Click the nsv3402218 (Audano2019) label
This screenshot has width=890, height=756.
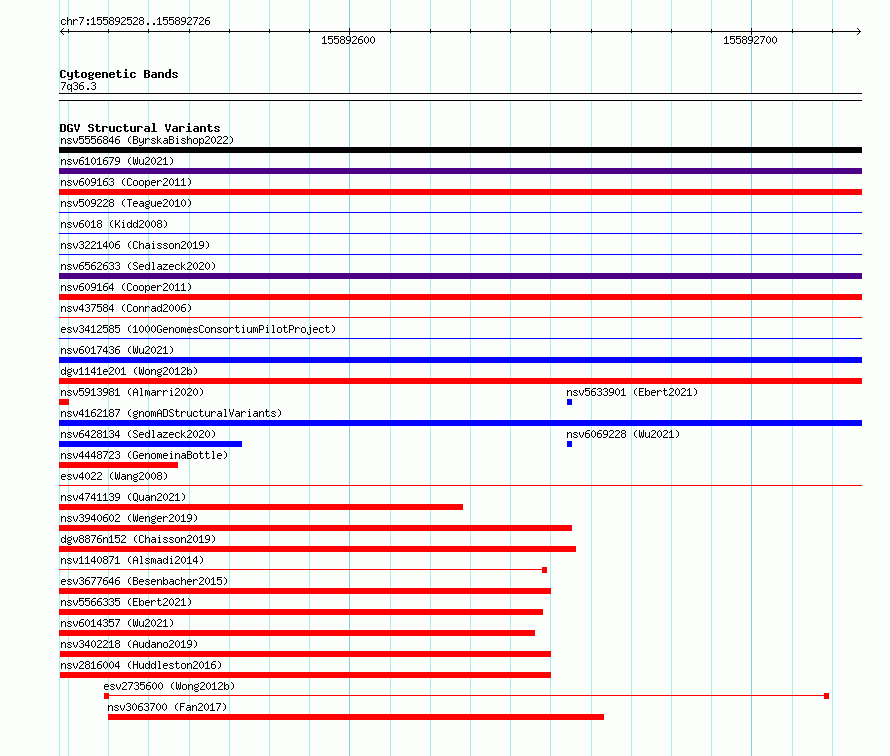129,644
